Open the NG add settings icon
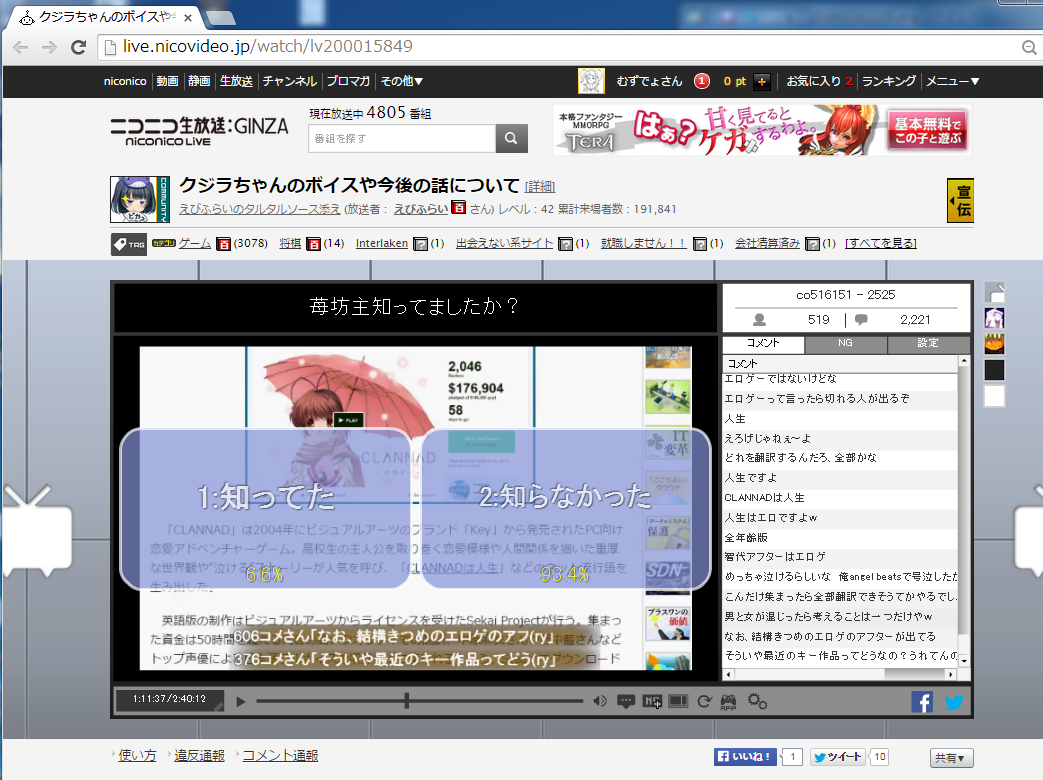This screenshot has height=780, width=1043. (x=652, y=702)
